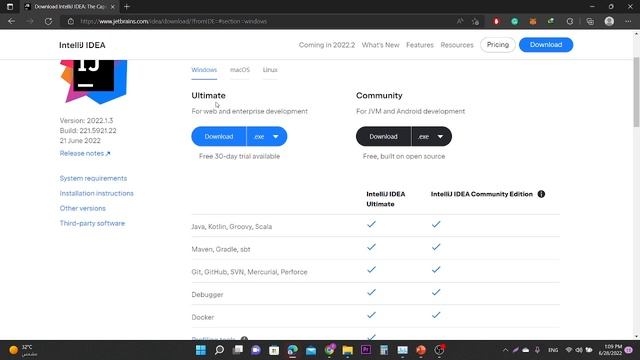
Task: Click the IntelliJ IDEA header logo text
Action: click(x=82, y=45)
